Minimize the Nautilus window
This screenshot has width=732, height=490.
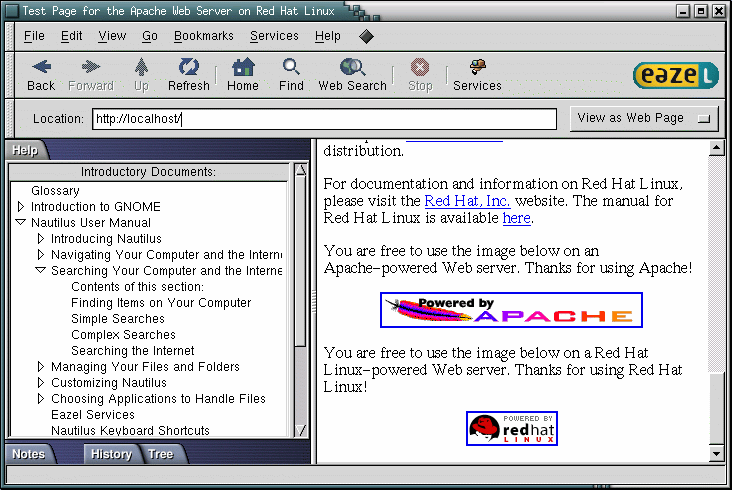click(683, 11)
